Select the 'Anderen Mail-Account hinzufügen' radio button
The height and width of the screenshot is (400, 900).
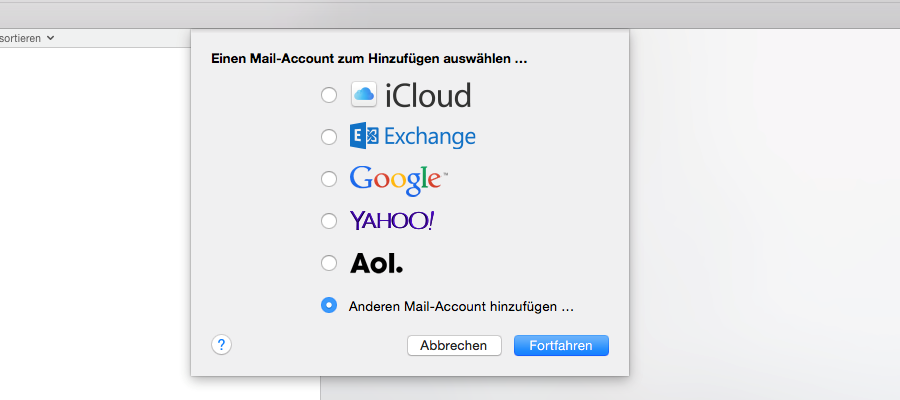[x=329, y=306]
